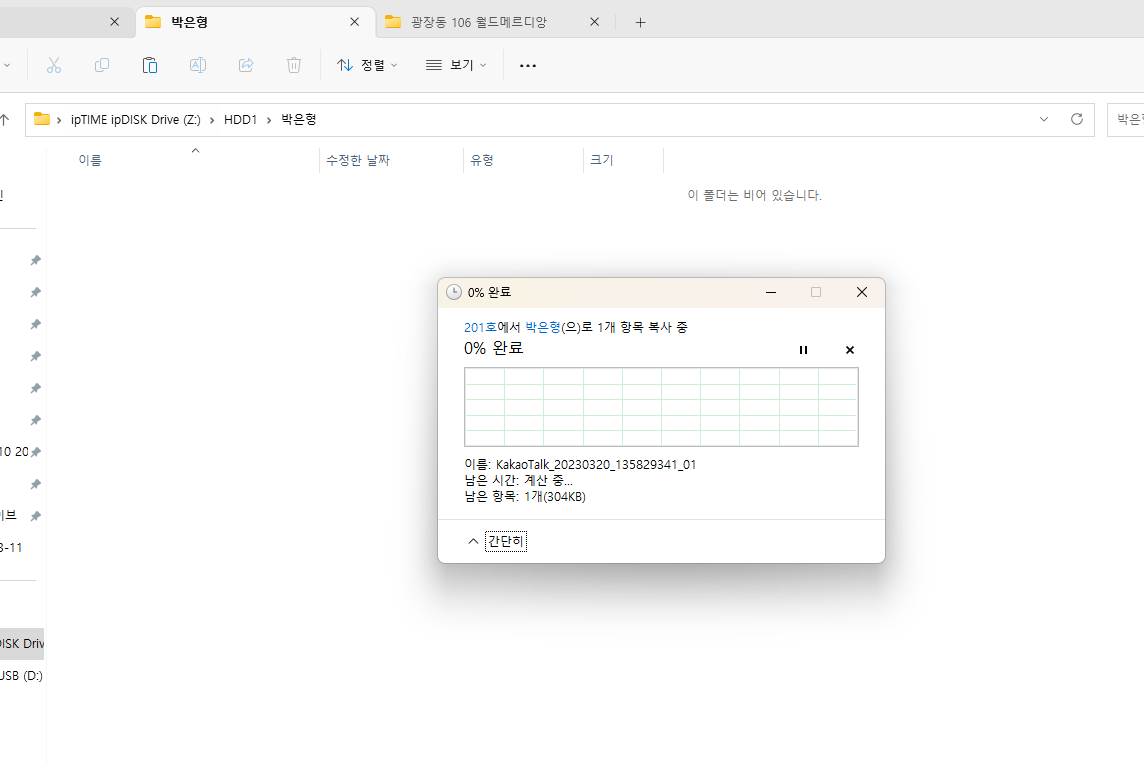Close the 박은형 tab
The height and width of the screenshot is (765, 1144).
click(x=355, y=23)
